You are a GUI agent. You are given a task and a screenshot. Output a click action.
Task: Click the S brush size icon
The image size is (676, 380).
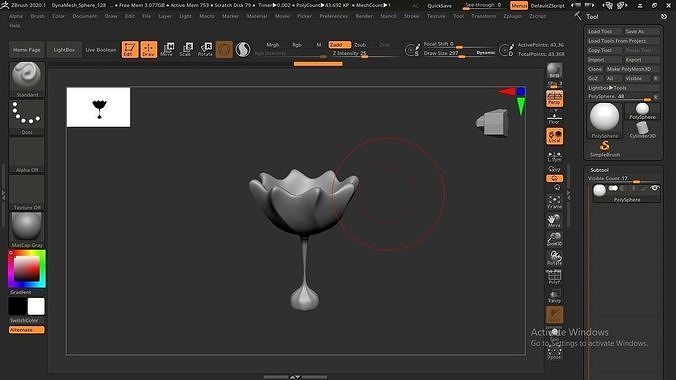click(x=412, y=50)
